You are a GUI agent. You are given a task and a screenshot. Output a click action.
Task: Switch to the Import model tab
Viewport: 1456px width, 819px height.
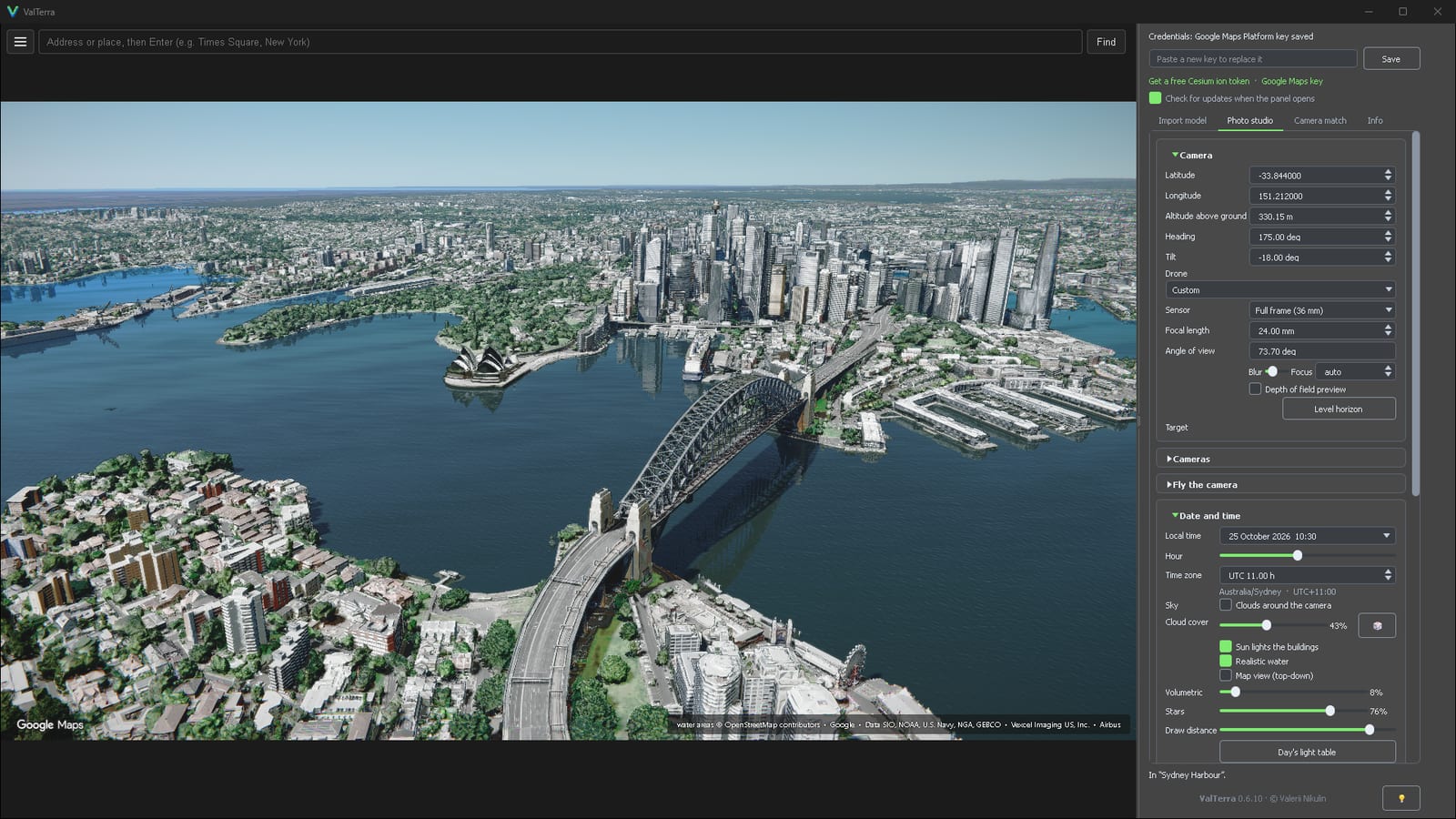1182,120
